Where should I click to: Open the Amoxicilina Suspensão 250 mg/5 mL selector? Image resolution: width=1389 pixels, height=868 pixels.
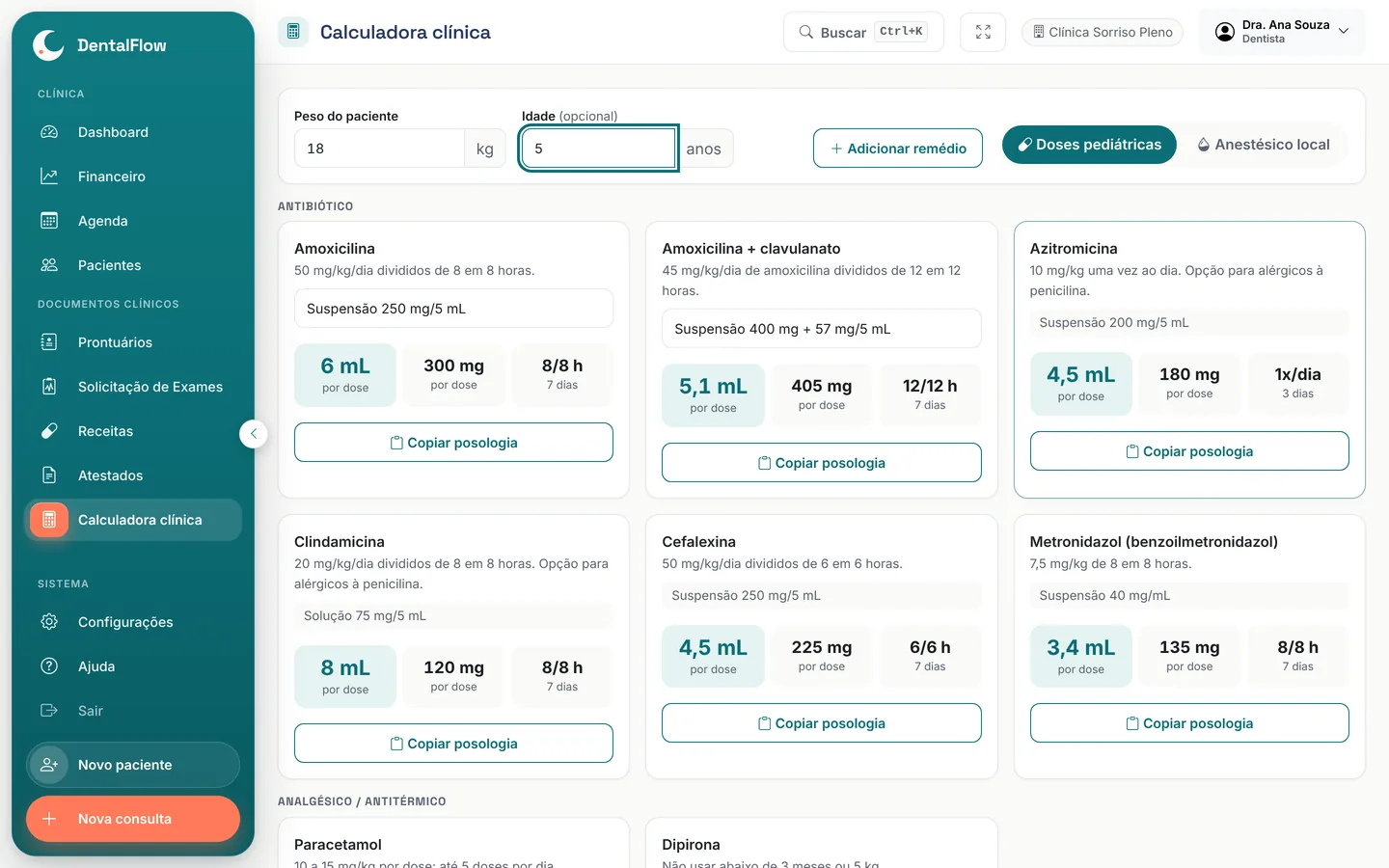tap(453, 309)
